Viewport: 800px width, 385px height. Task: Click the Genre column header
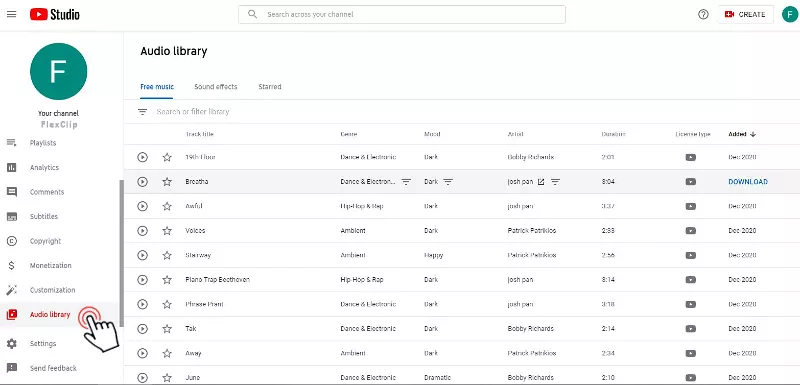(x=349, y=134)
